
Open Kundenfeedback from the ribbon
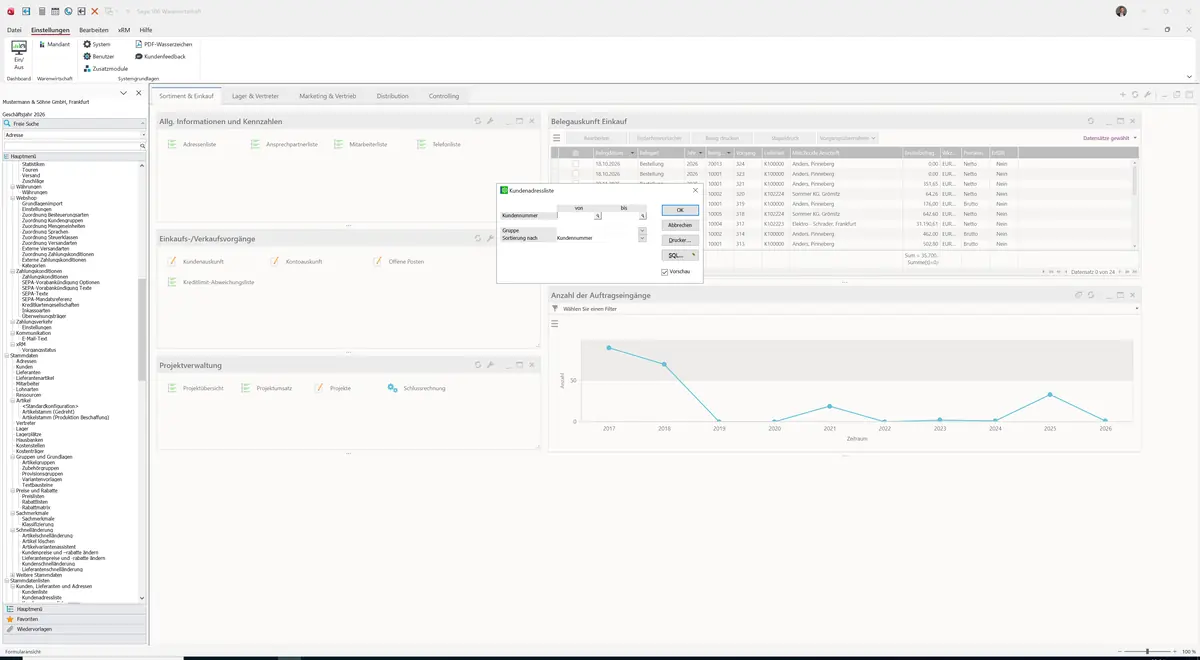coord(160,56)
